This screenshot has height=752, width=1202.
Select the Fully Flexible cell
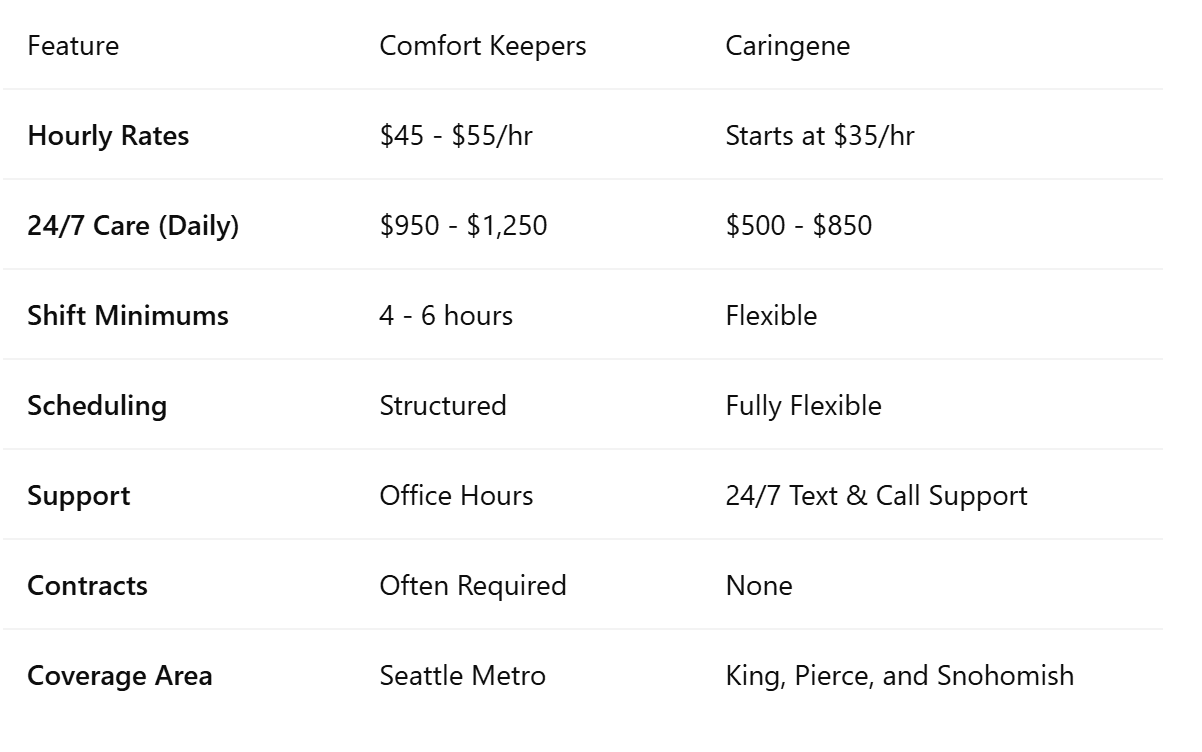coord(804,406)
